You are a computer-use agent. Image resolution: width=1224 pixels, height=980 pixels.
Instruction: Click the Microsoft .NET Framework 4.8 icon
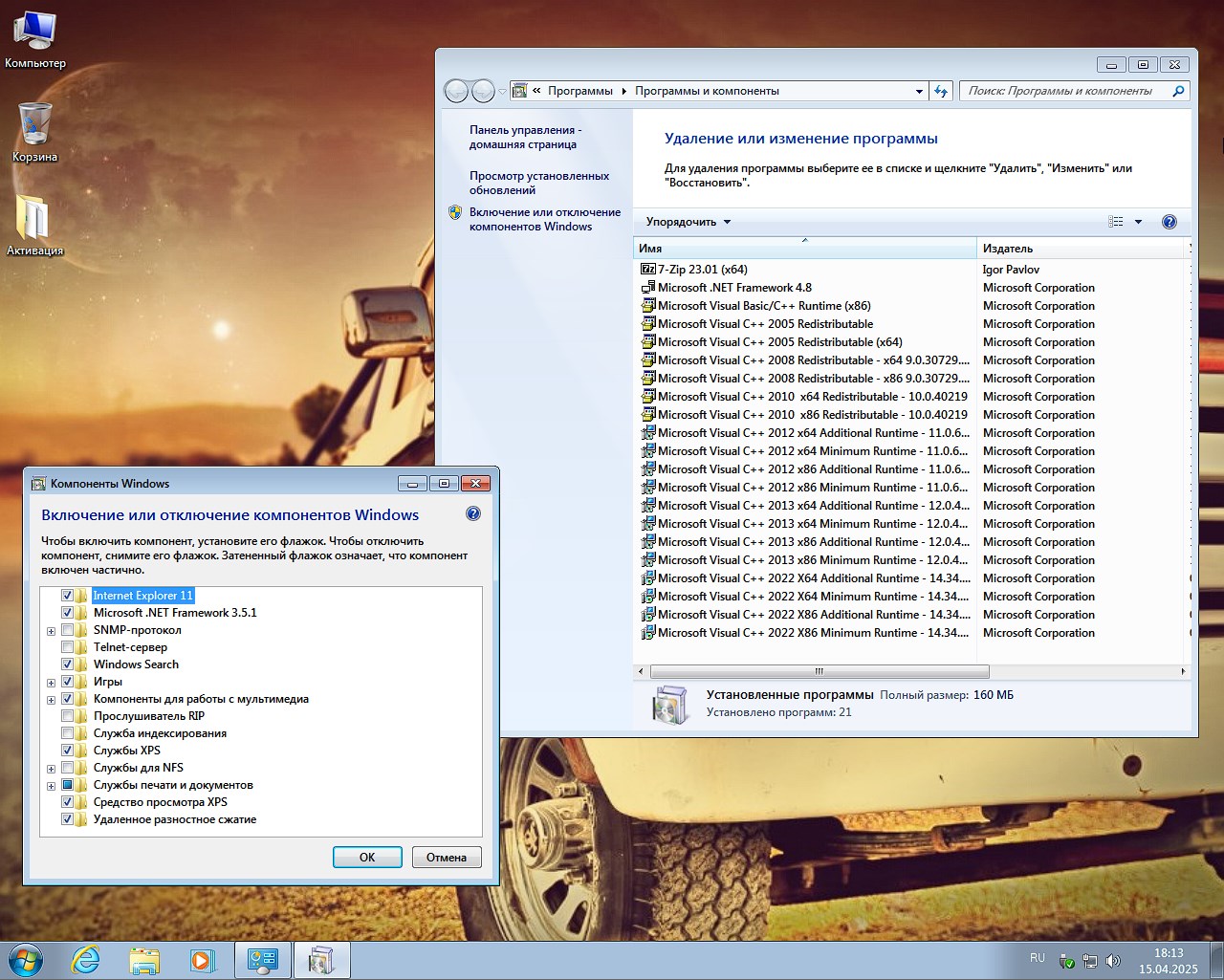click(x=648, y=288)
